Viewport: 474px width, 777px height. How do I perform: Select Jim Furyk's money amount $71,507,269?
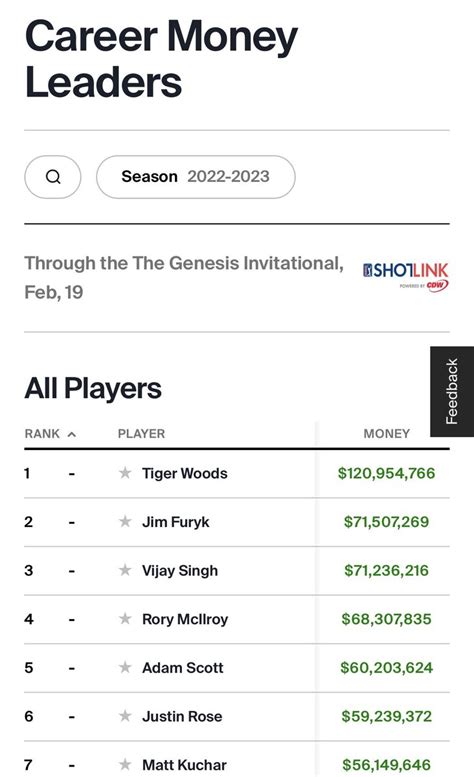coord(386,522)
